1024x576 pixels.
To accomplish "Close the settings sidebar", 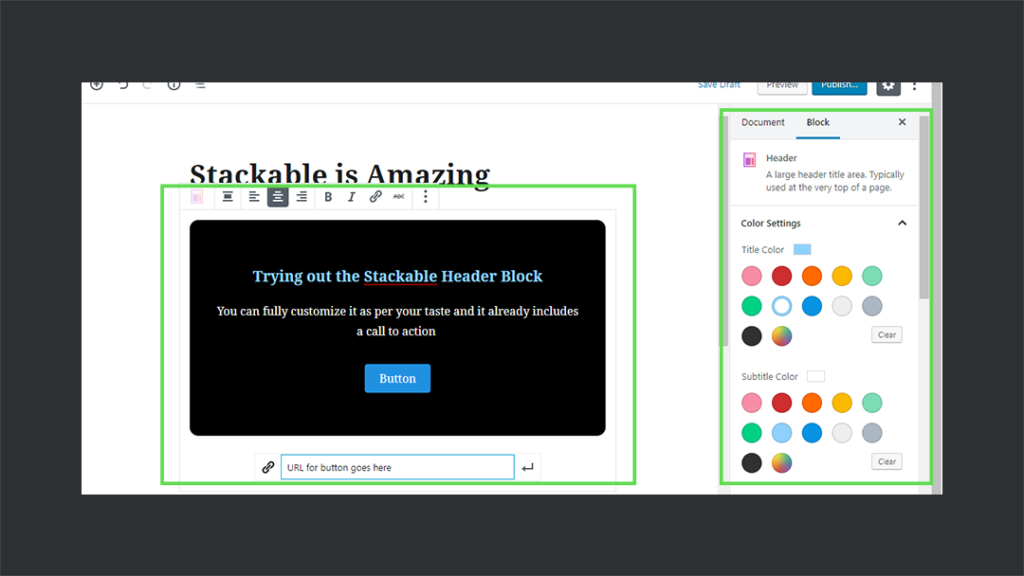I will coord(902,122).
